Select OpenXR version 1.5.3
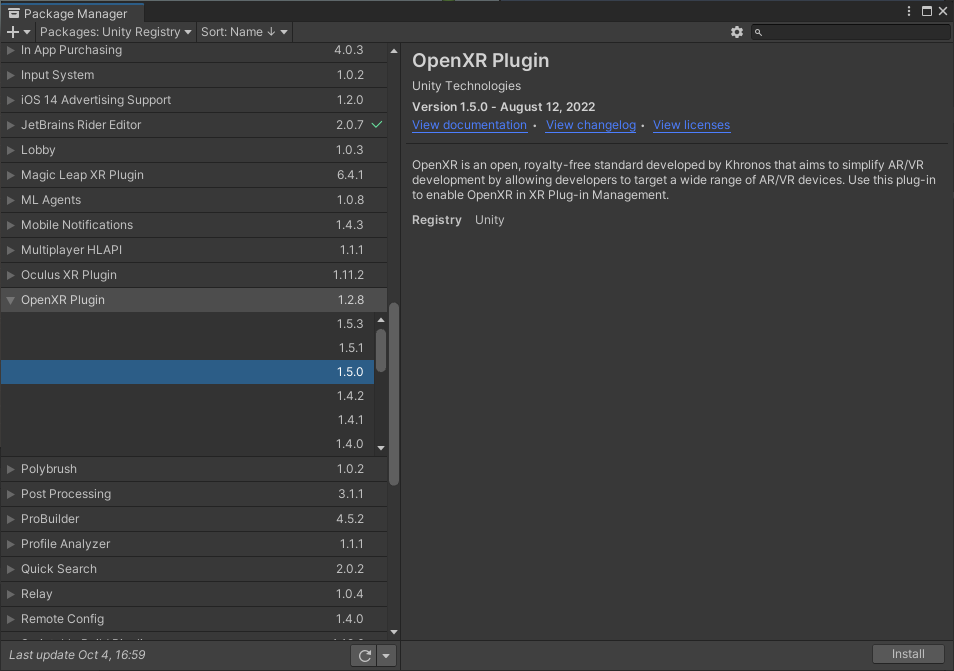Viewport: 954px width, 671px height. tap(187, 324)
